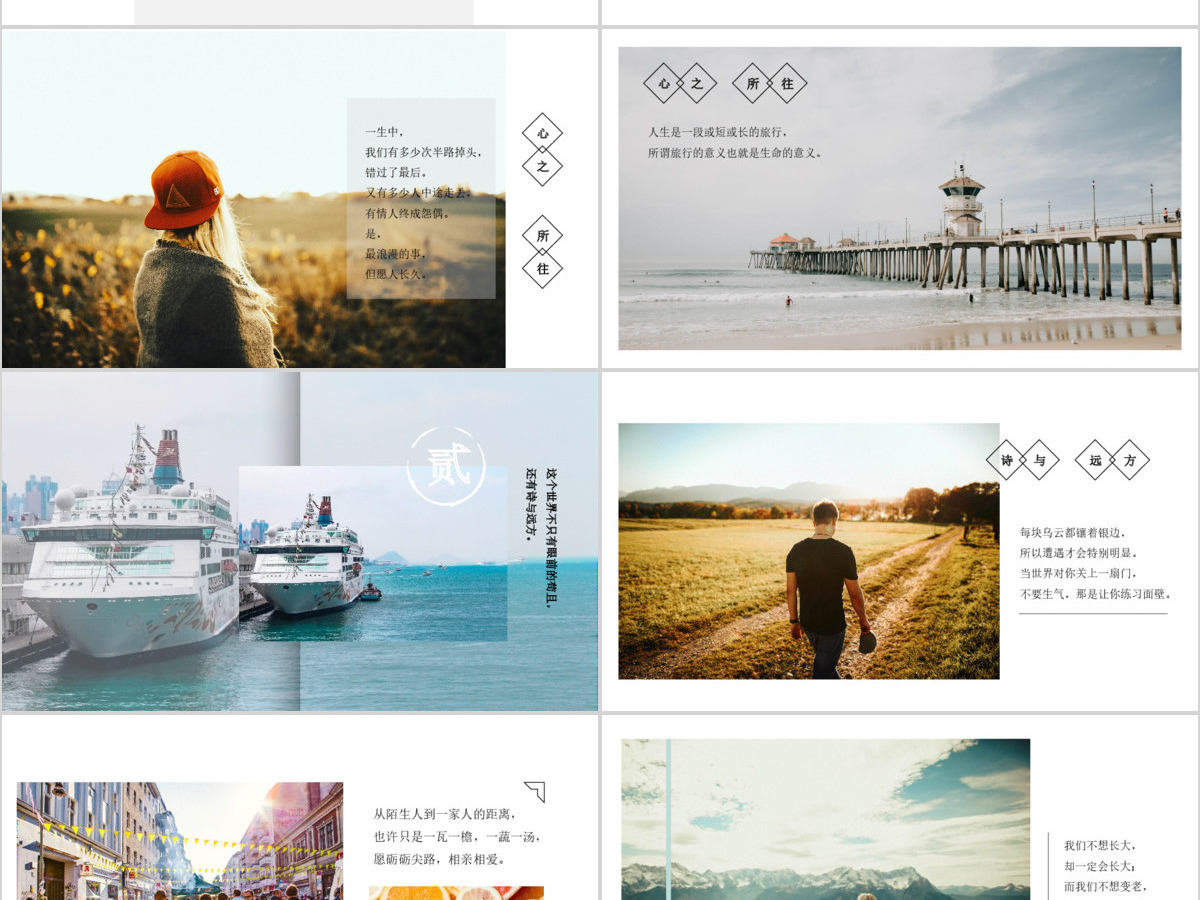Click the text '我们不想长大,'
The image size is (1200, 900).
[1100, 846]
